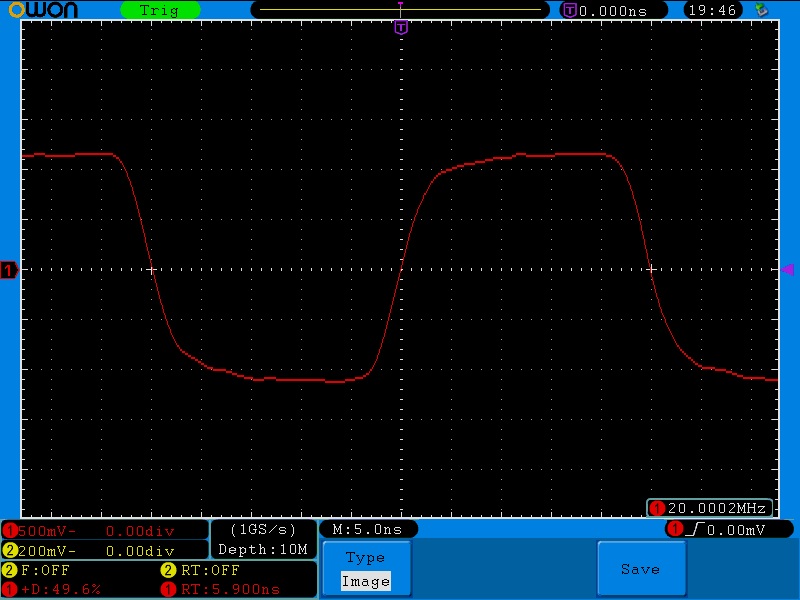Click the 20.0002MHz frequency counter
800x600 pixels.
(710, 508)
